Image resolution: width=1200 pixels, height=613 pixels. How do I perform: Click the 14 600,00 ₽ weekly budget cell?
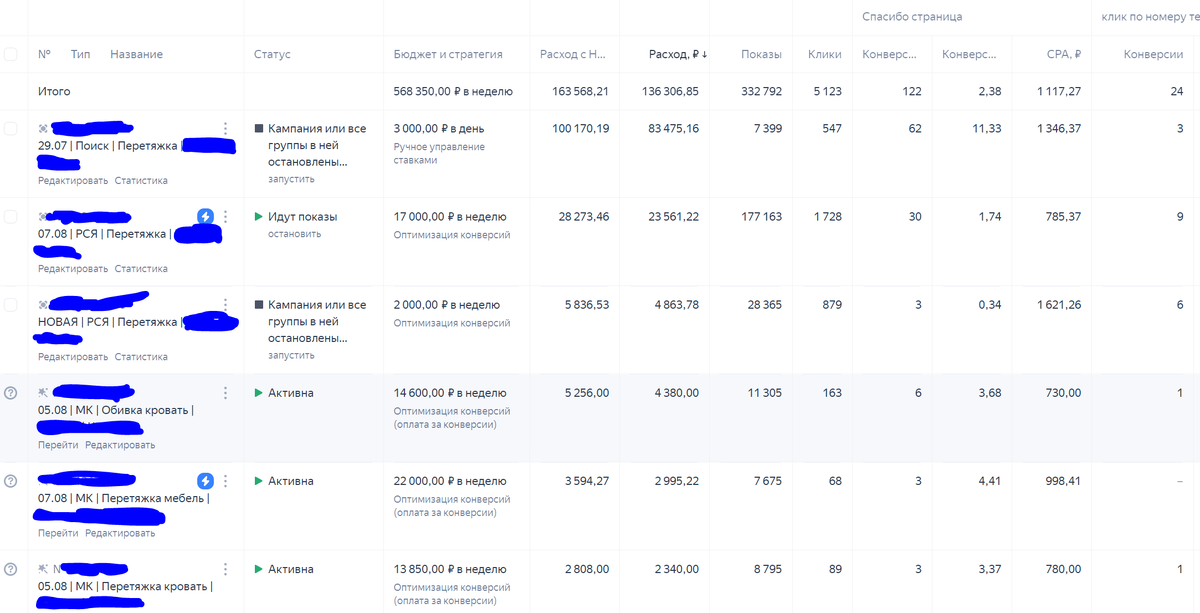click(x=450, y=393)
